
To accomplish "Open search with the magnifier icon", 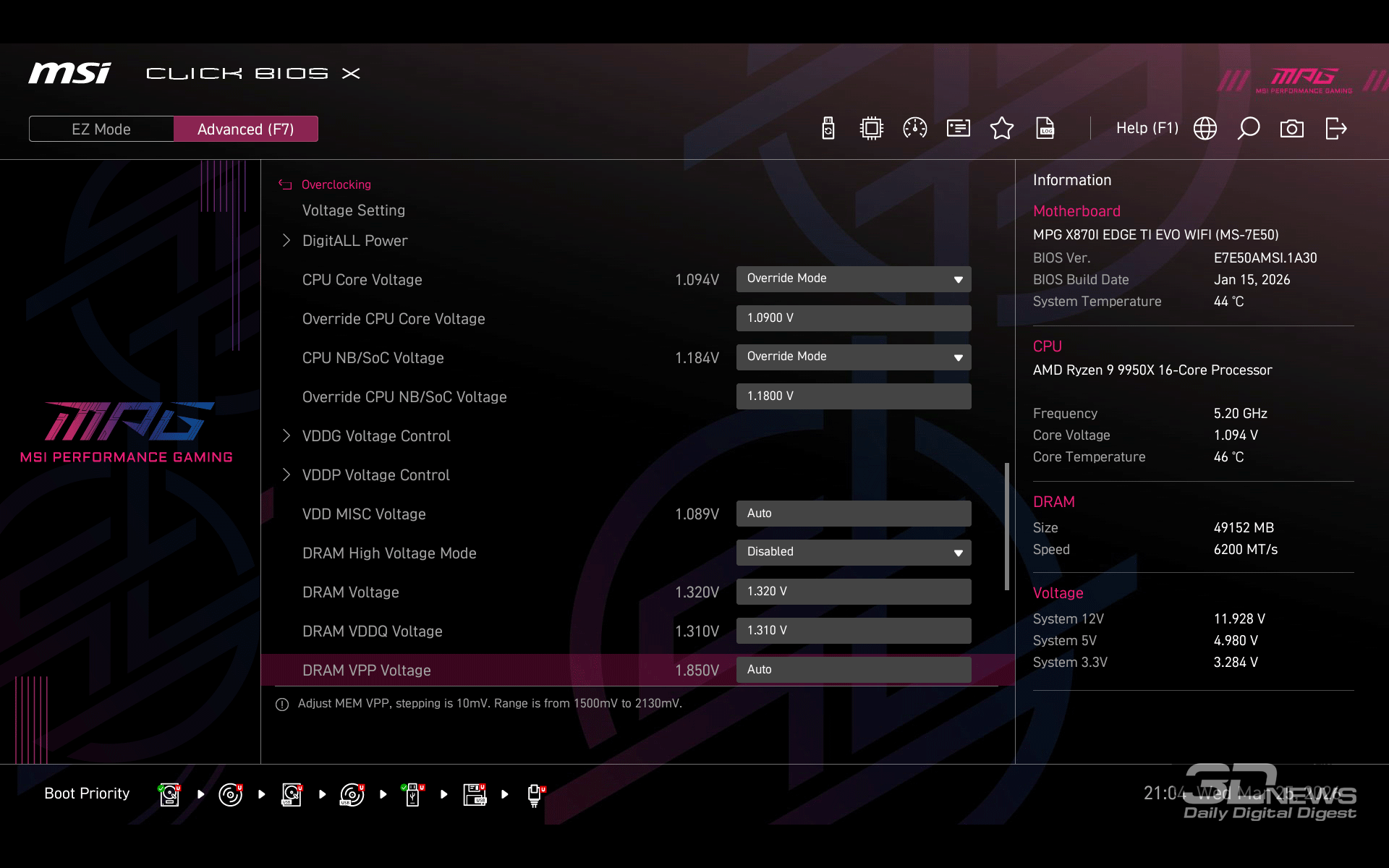I will click(1249, 129).
